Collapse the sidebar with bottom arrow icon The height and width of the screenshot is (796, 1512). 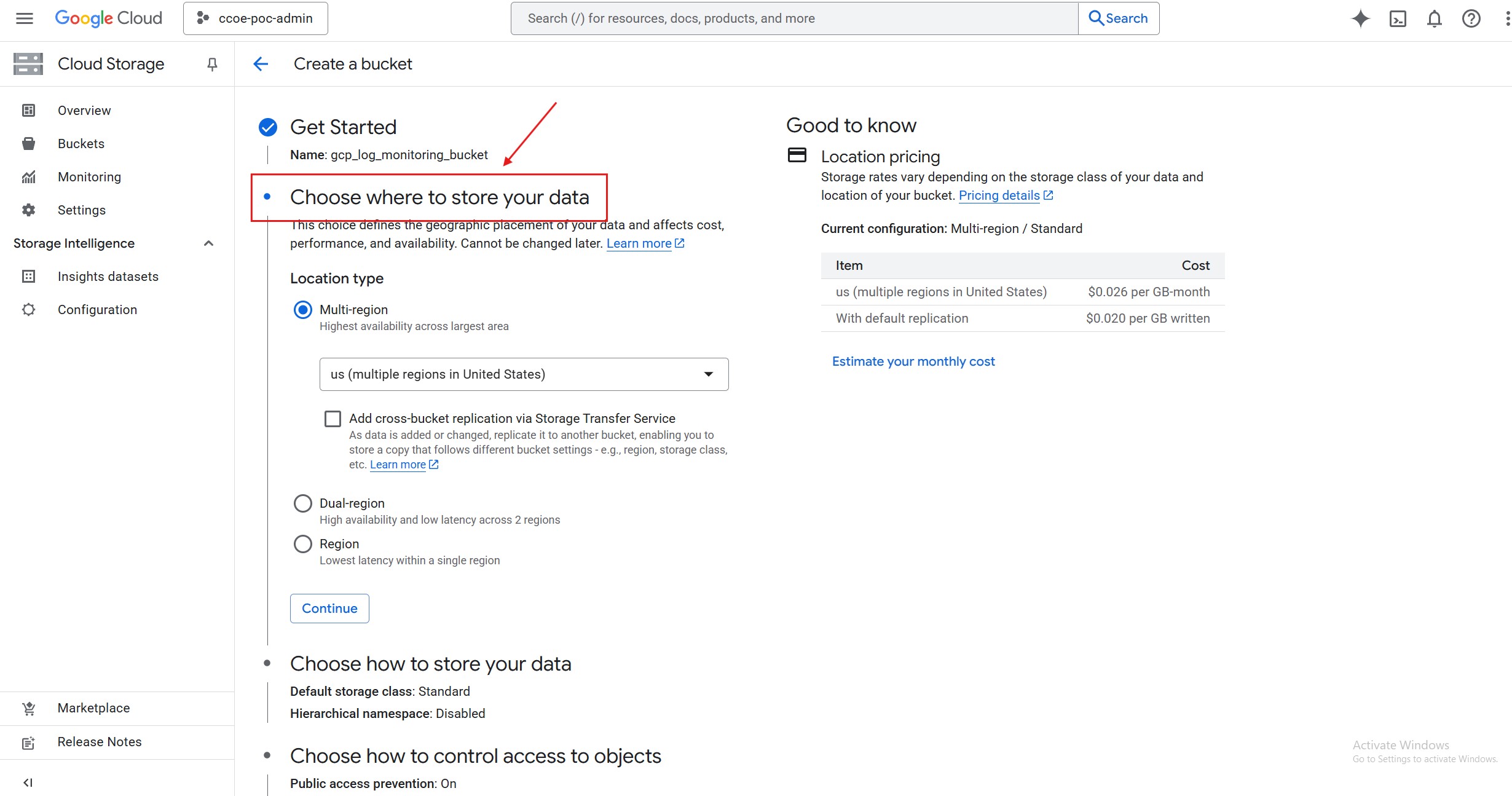click(28, 782)
